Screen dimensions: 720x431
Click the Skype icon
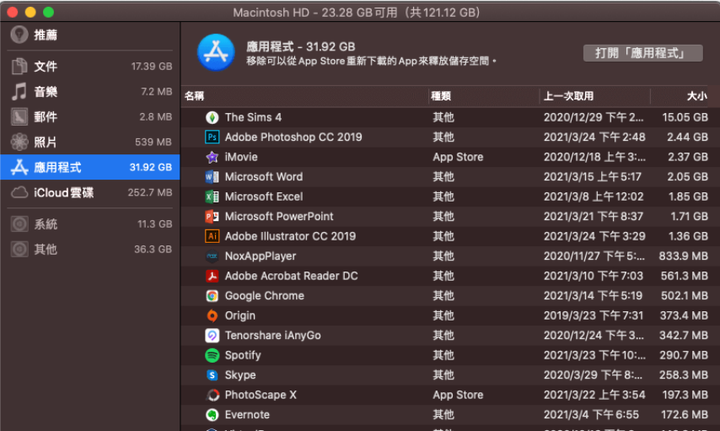pos(212,375)
